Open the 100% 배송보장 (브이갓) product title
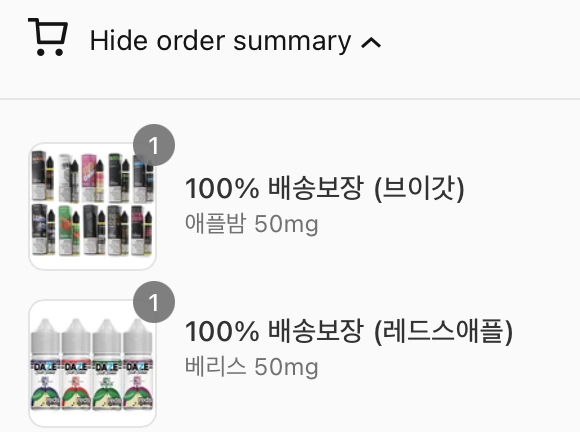580x432 pixels. [x=325, y=189]
